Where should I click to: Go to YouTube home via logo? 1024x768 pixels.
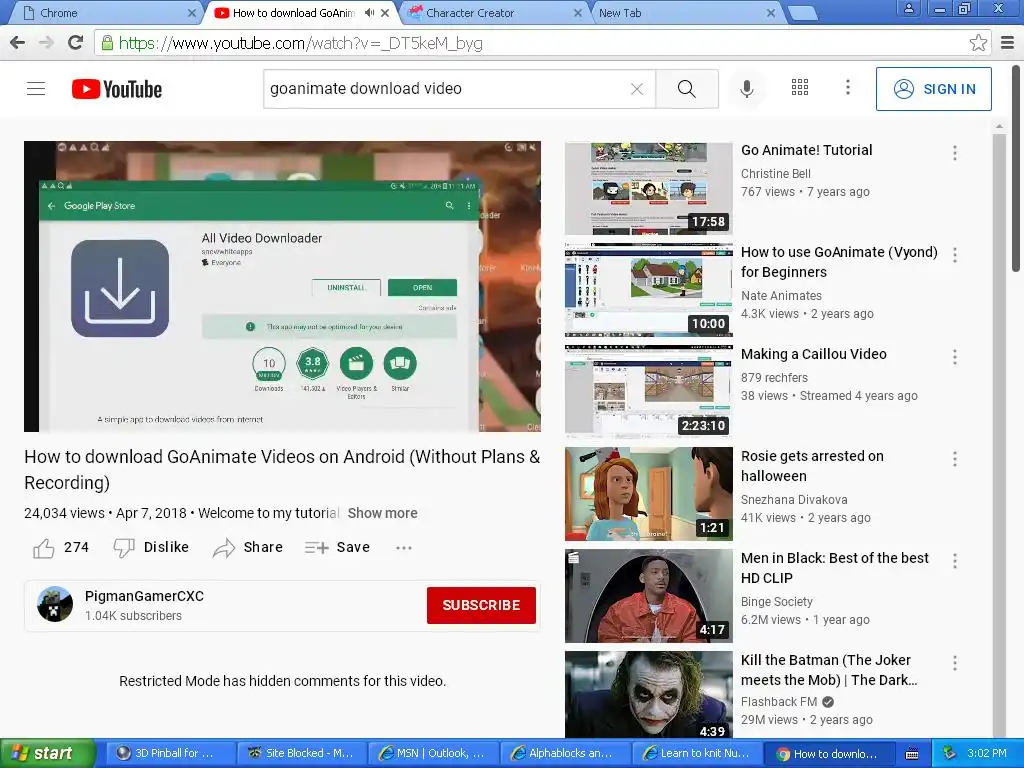[x=117, y=89]
